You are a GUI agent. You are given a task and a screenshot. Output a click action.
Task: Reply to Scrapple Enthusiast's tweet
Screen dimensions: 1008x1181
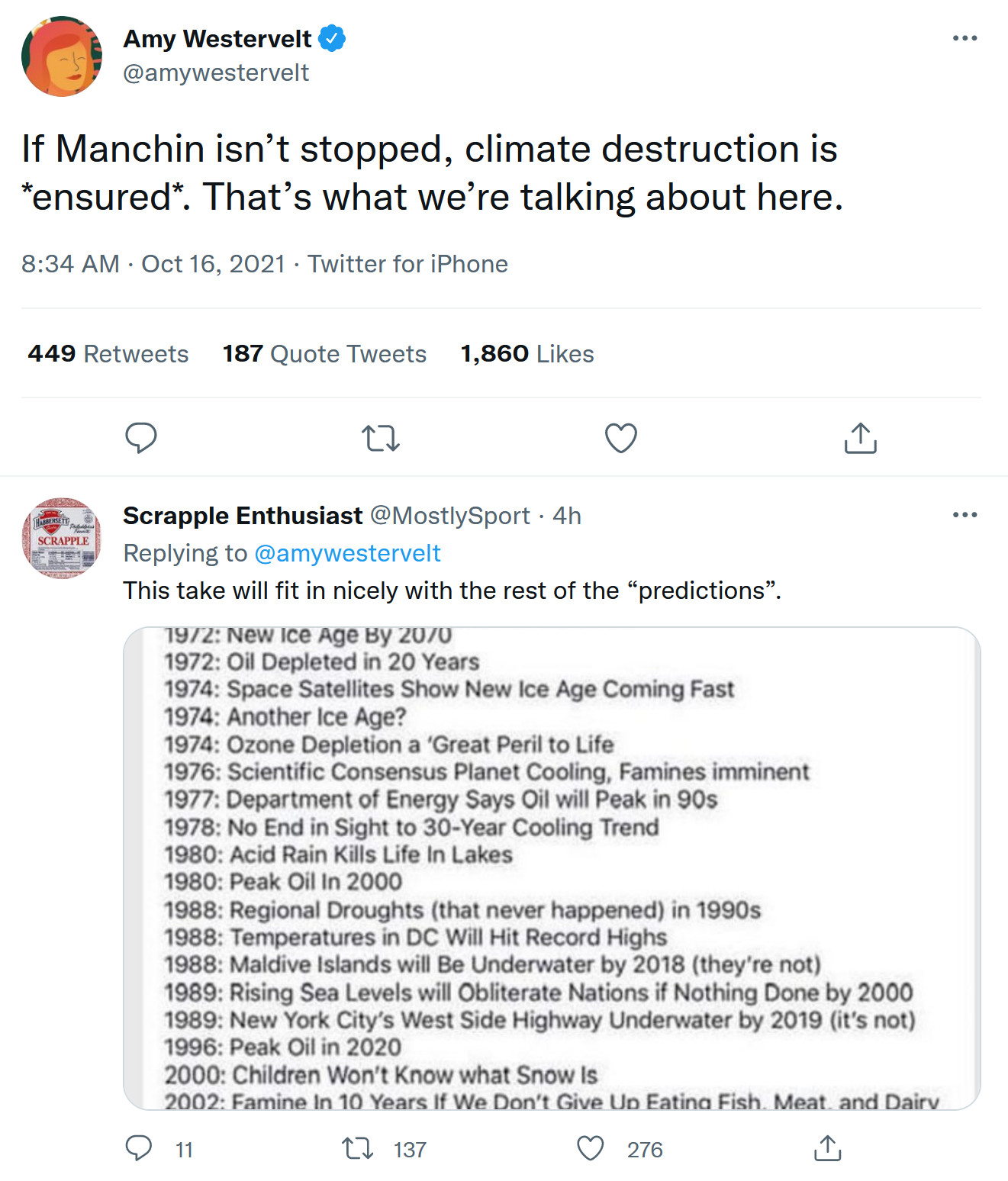coord(139,1148)
